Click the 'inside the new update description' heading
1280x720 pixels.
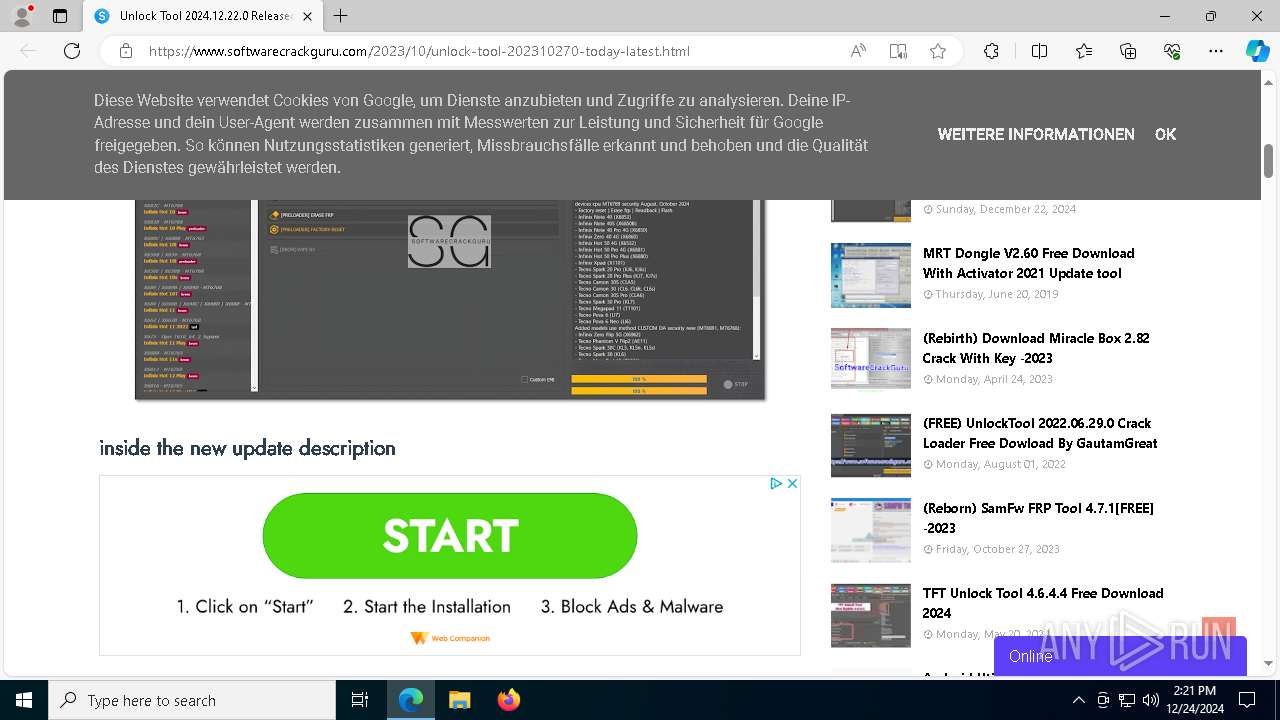pyautogui.click(x=247, y=448)
